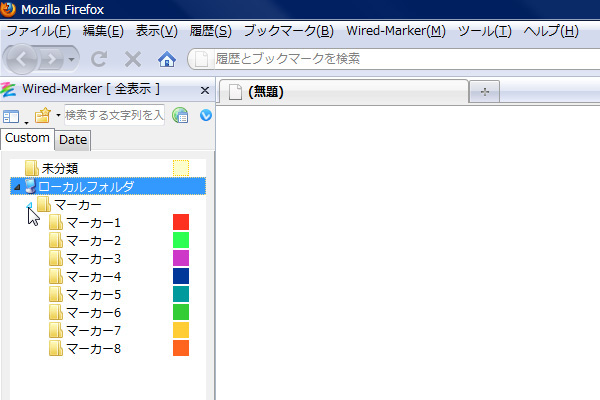This screenshot has height=400, width=600.
Task: Open a new tab with plus button
Action: (x=484, y=92)
